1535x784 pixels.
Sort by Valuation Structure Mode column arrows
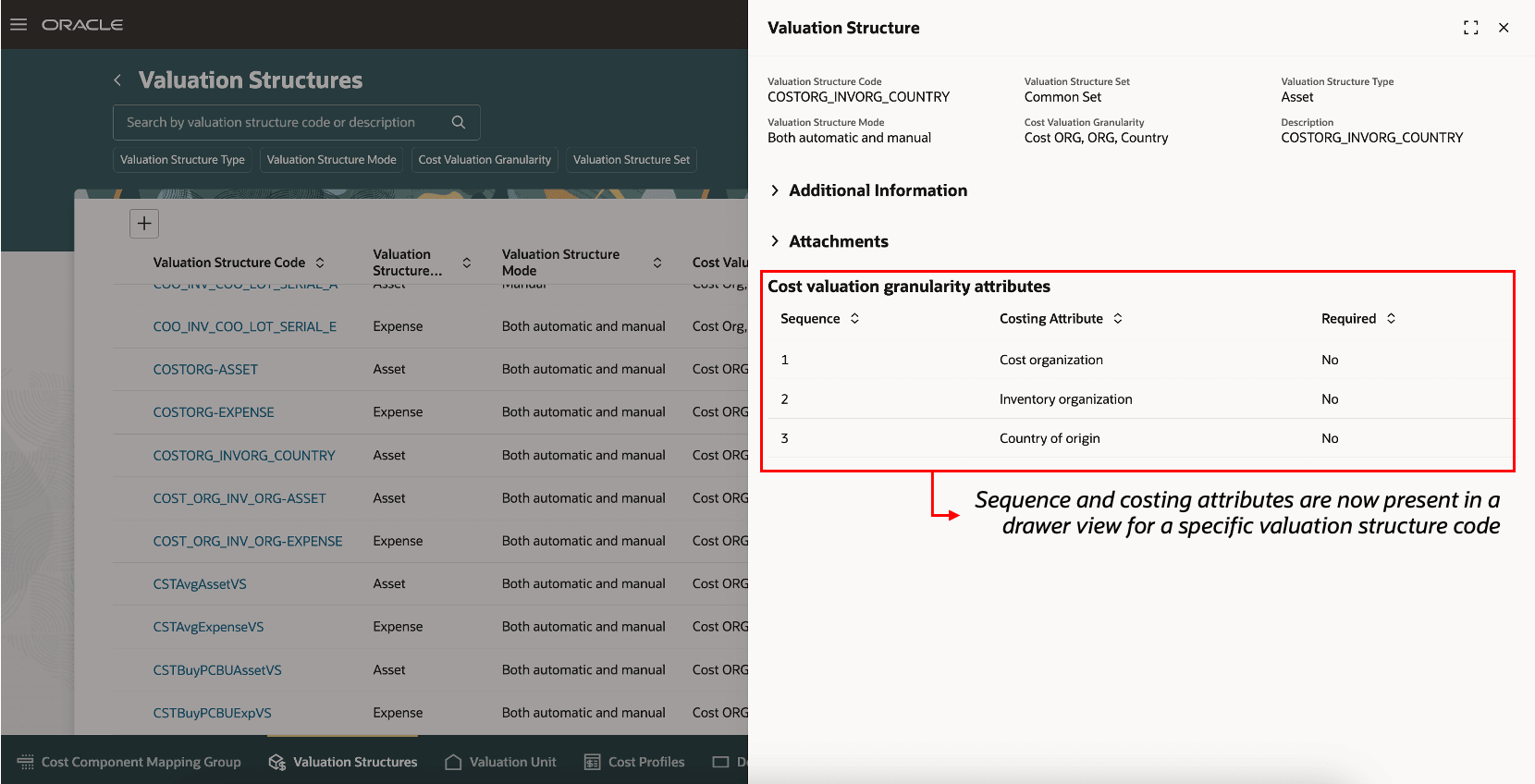(657, 263)
